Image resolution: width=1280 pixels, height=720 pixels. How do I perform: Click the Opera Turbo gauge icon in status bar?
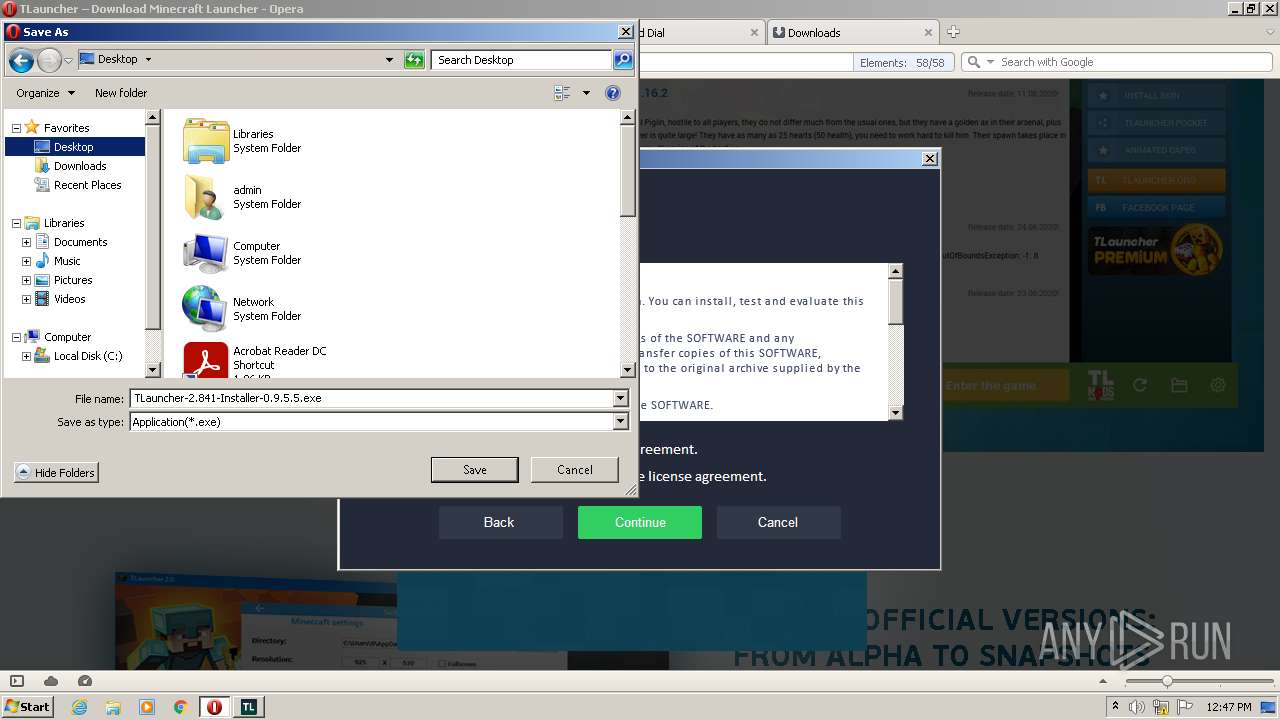click(x=85, y=681)
